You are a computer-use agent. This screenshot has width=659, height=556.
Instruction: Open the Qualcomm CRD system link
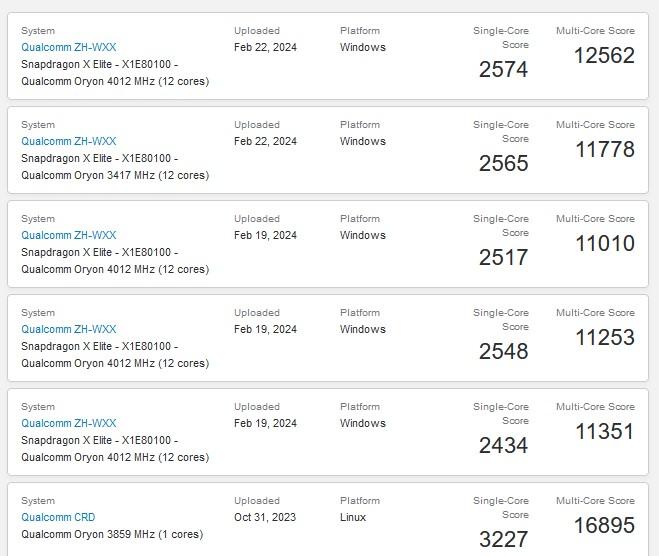pos(58,517)
